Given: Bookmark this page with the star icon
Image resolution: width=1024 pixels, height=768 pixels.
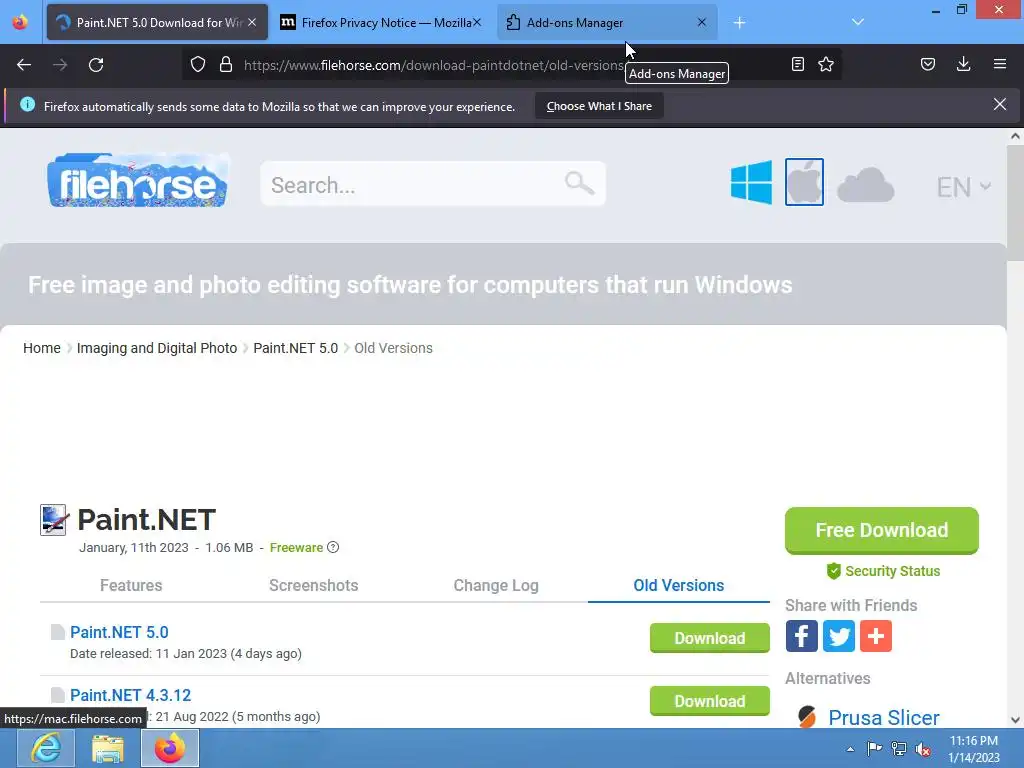Looking at the screenshot, I should click(826, 64).
